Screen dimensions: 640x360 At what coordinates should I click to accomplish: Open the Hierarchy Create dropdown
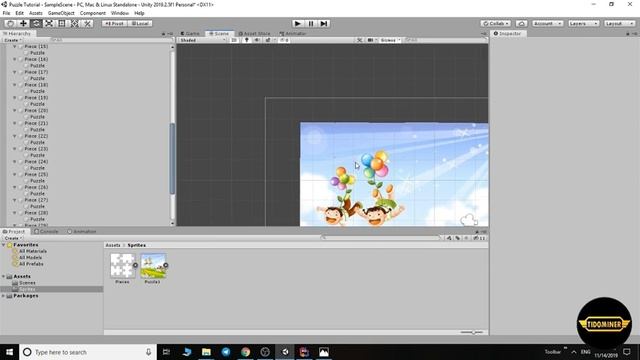coord(12,40)
